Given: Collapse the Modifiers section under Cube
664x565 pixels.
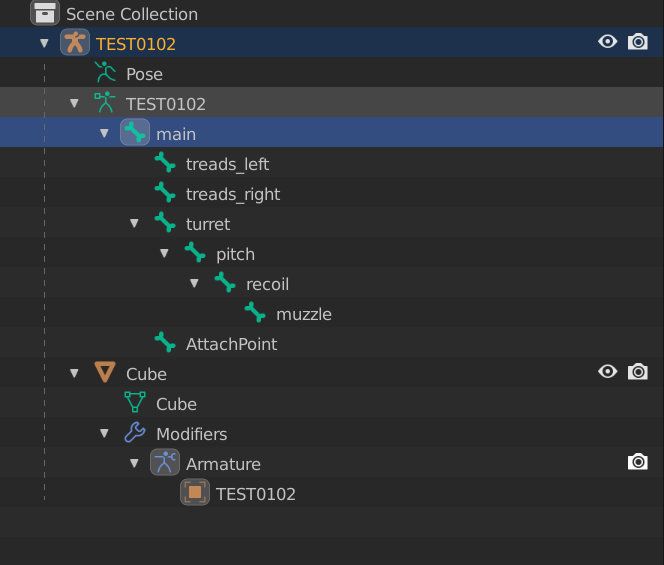Looking at the screenshot, I should (104, 433).
